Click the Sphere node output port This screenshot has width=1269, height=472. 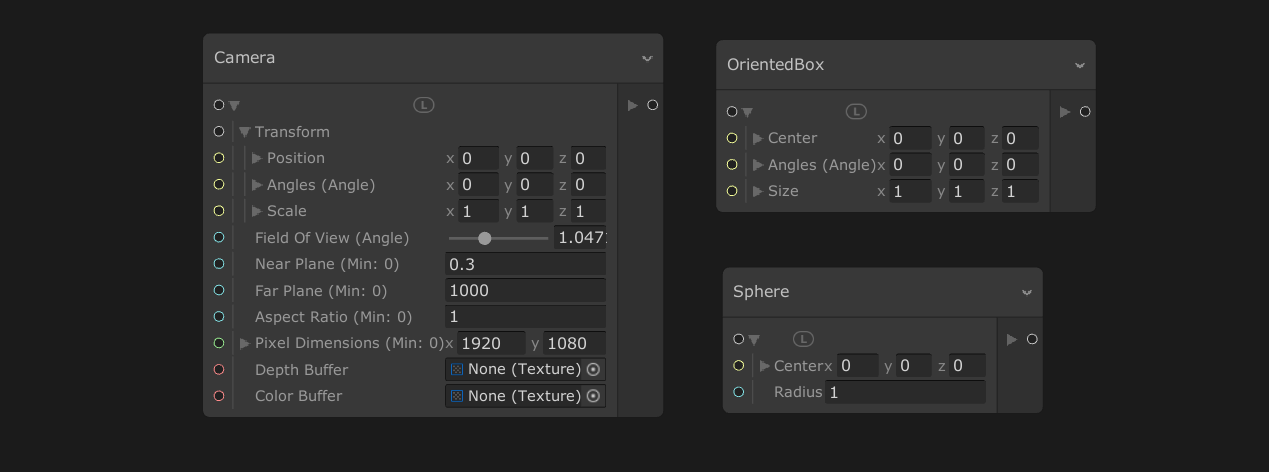click(1032, 339)
